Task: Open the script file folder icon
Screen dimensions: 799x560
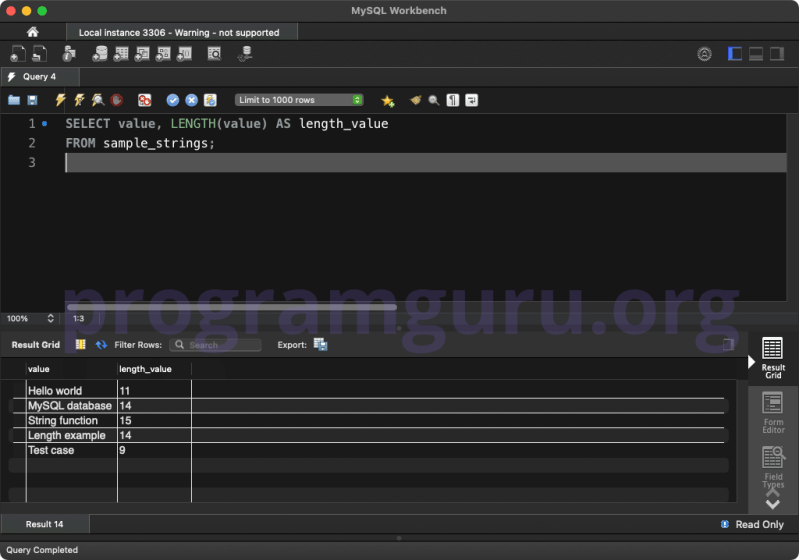Action: click(x=14, y=100)
